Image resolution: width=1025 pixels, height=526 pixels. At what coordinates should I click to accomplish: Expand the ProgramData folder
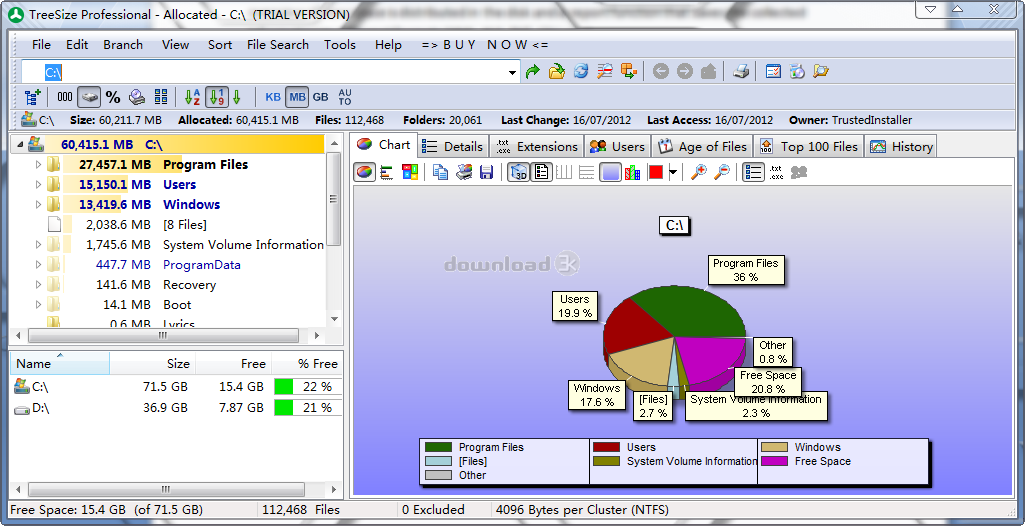click(38, 265)
